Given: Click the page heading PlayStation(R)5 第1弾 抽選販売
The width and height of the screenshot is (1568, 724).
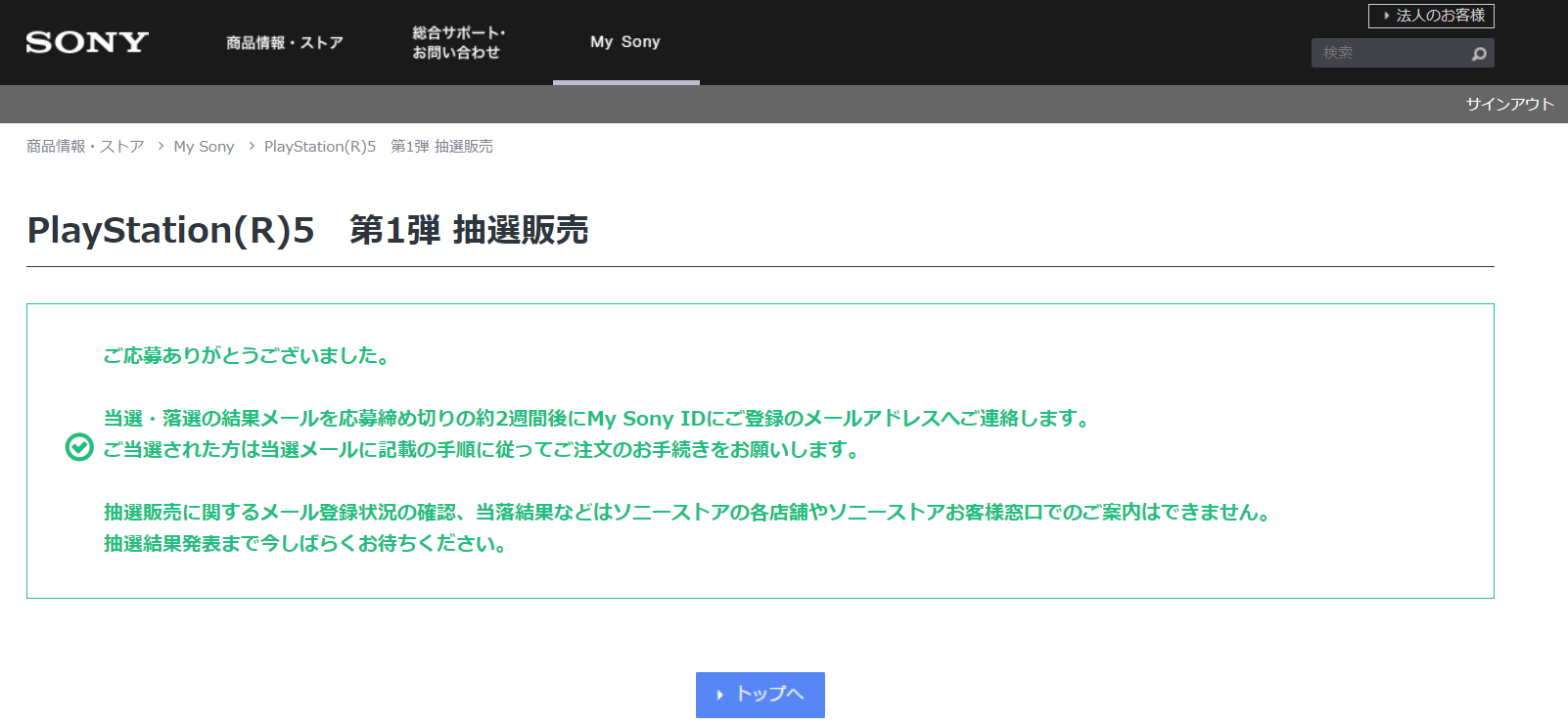Looking at the screenshot, I should tap(307, 230).
